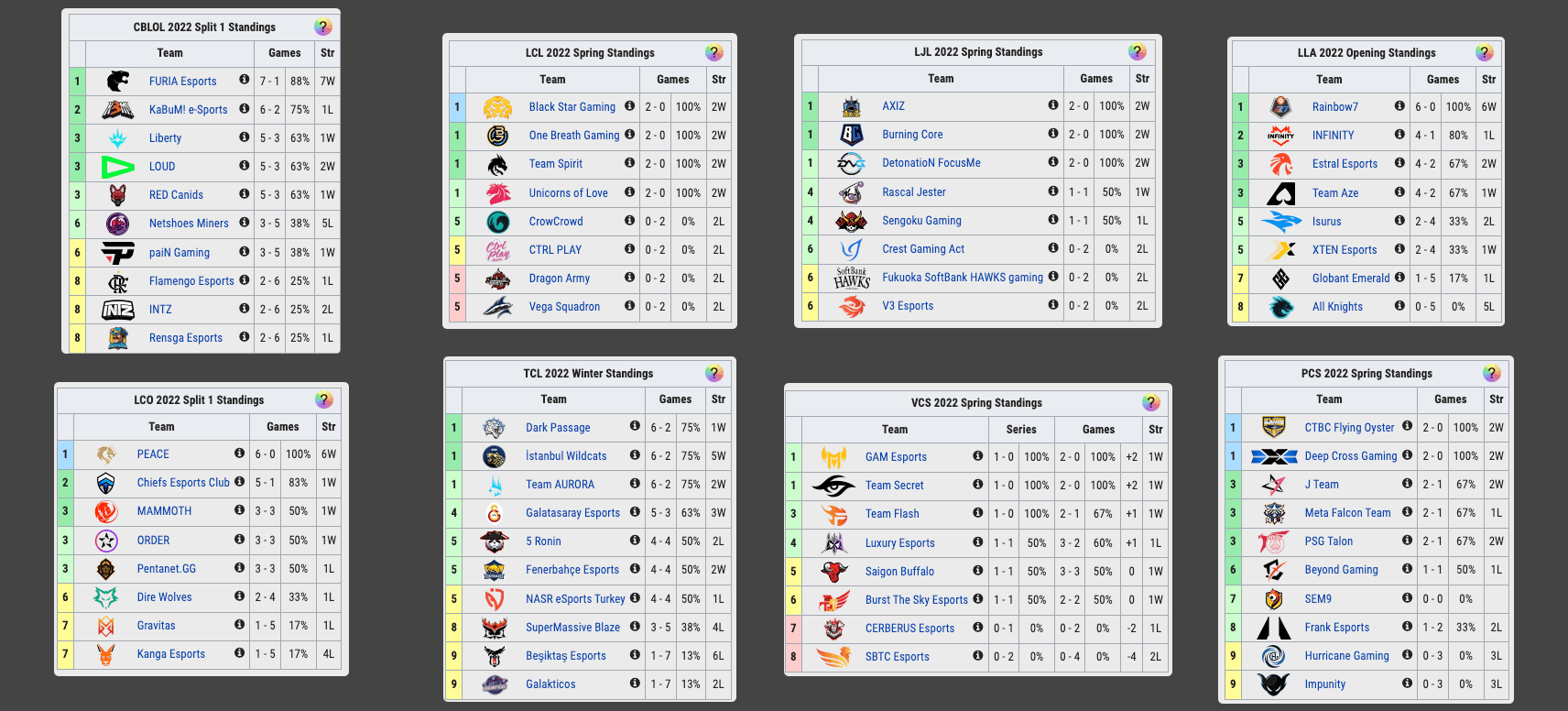
Task: Click the Vega Squadron logo
Action: tap(497, 307)
